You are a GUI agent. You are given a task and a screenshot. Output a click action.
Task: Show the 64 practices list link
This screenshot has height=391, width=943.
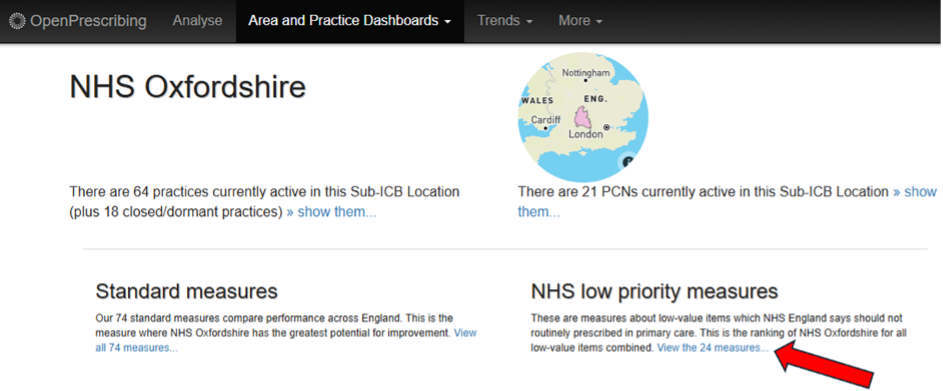pos(331,212)
